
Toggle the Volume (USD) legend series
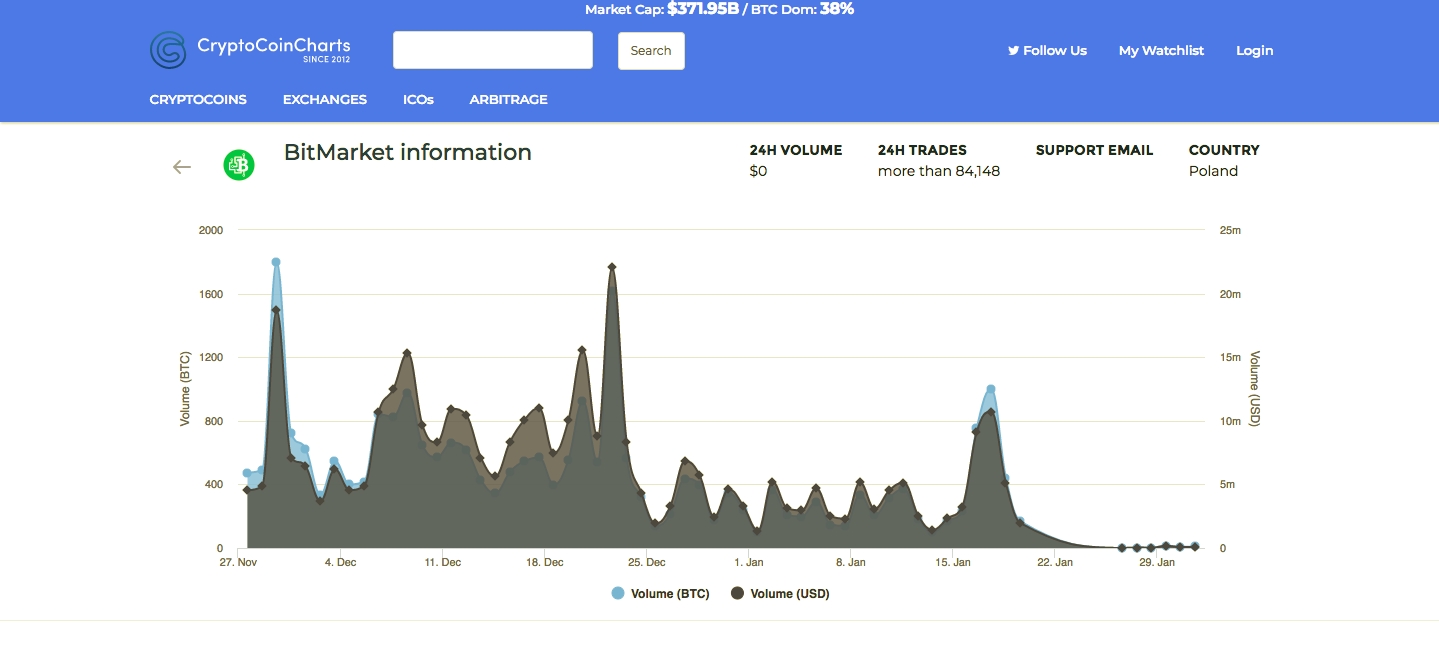(780, 594)
